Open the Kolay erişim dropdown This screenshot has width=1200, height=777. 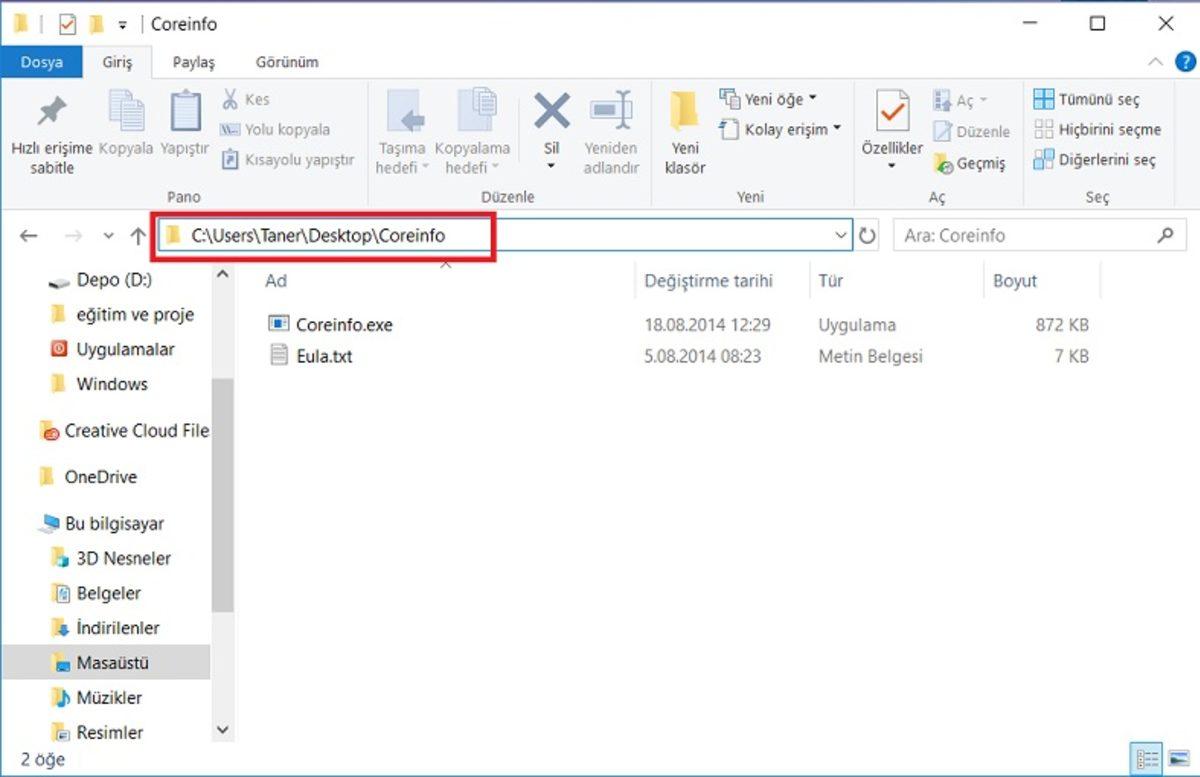point(782,129)
